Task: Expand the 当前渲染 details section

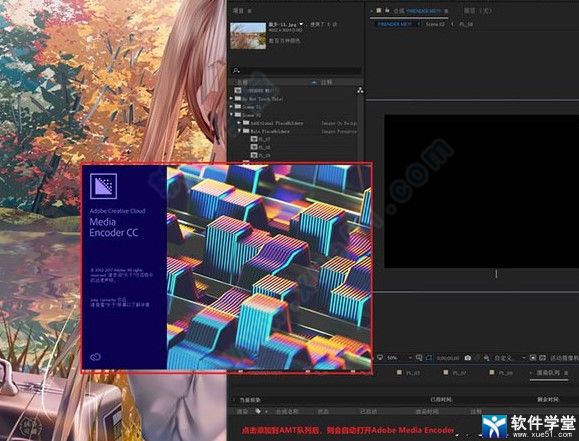Action: (x=233, y=400)
